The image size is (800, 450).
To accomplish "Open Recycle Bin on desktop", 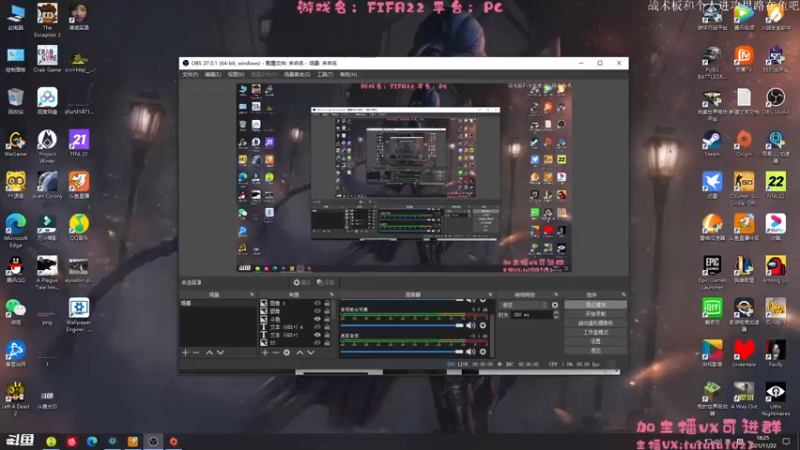I will pyautogui.click(x=16, y=101).
